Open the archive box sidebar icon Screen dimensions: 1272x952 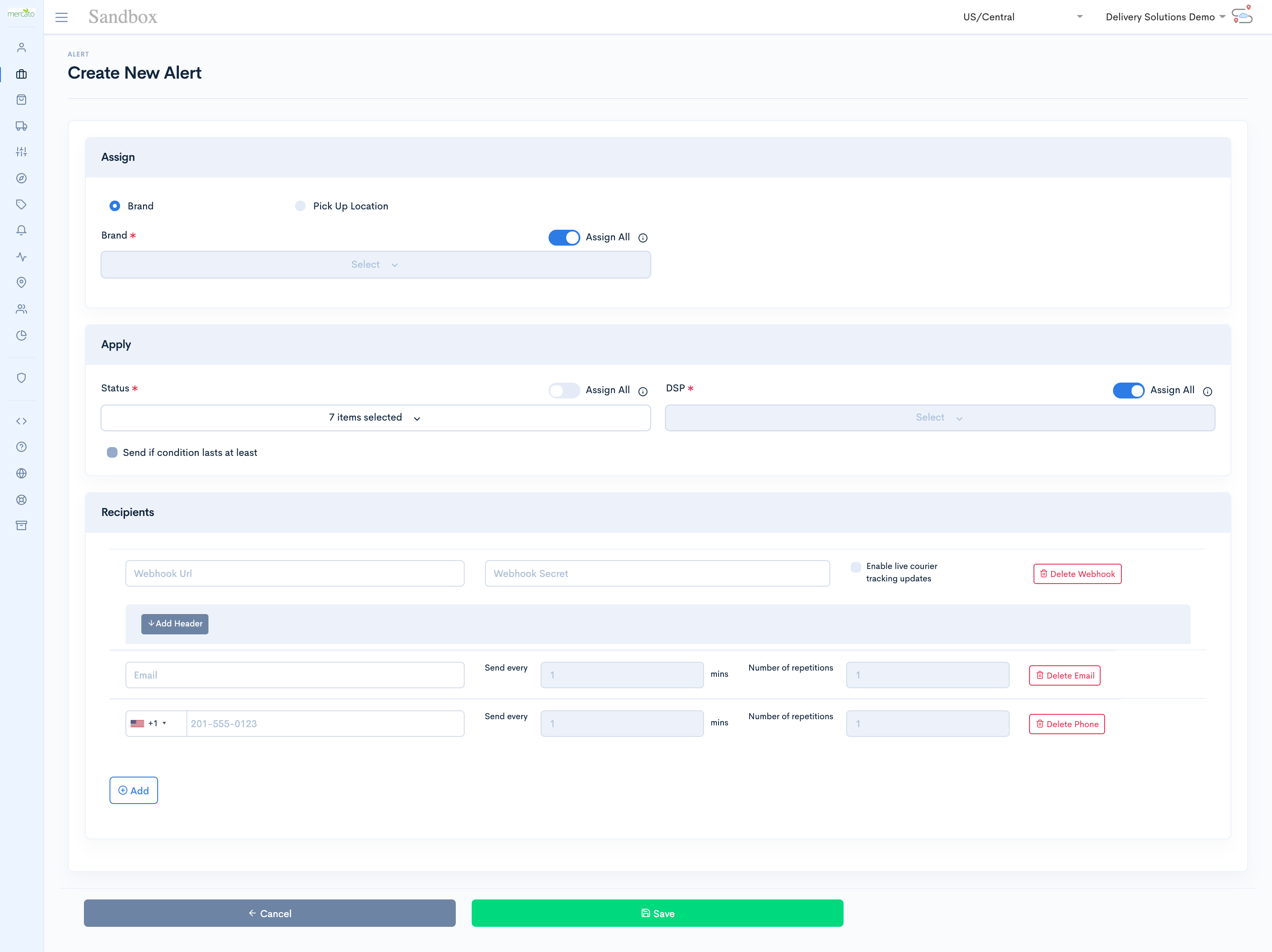point(21,526)
